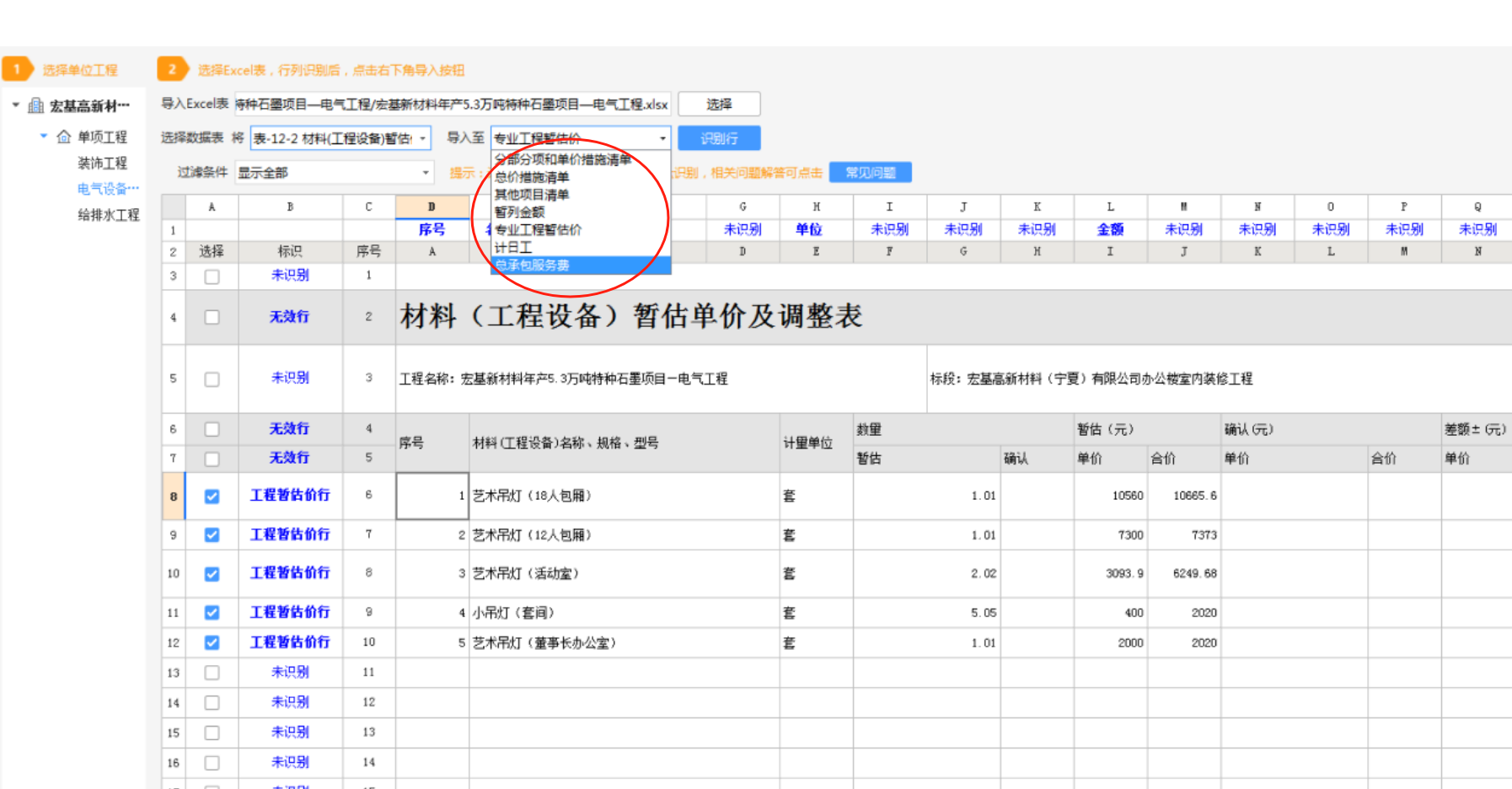Tick the checkbox in row 7 无效行
The width and height of the screenshot is (1512, 789).
tap(212, 459)
